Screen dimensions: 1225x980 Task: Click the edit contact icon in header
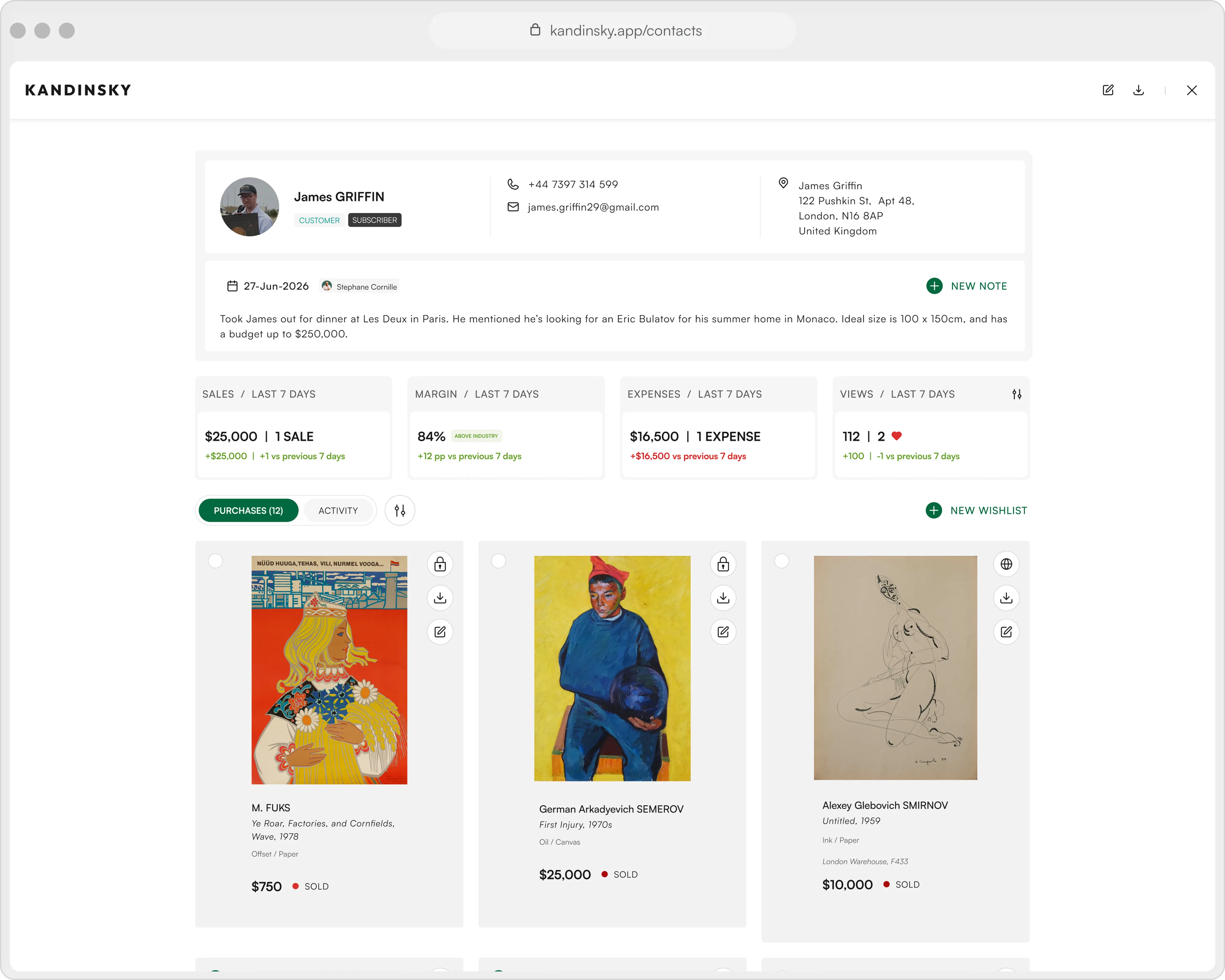pos(1108,90)
